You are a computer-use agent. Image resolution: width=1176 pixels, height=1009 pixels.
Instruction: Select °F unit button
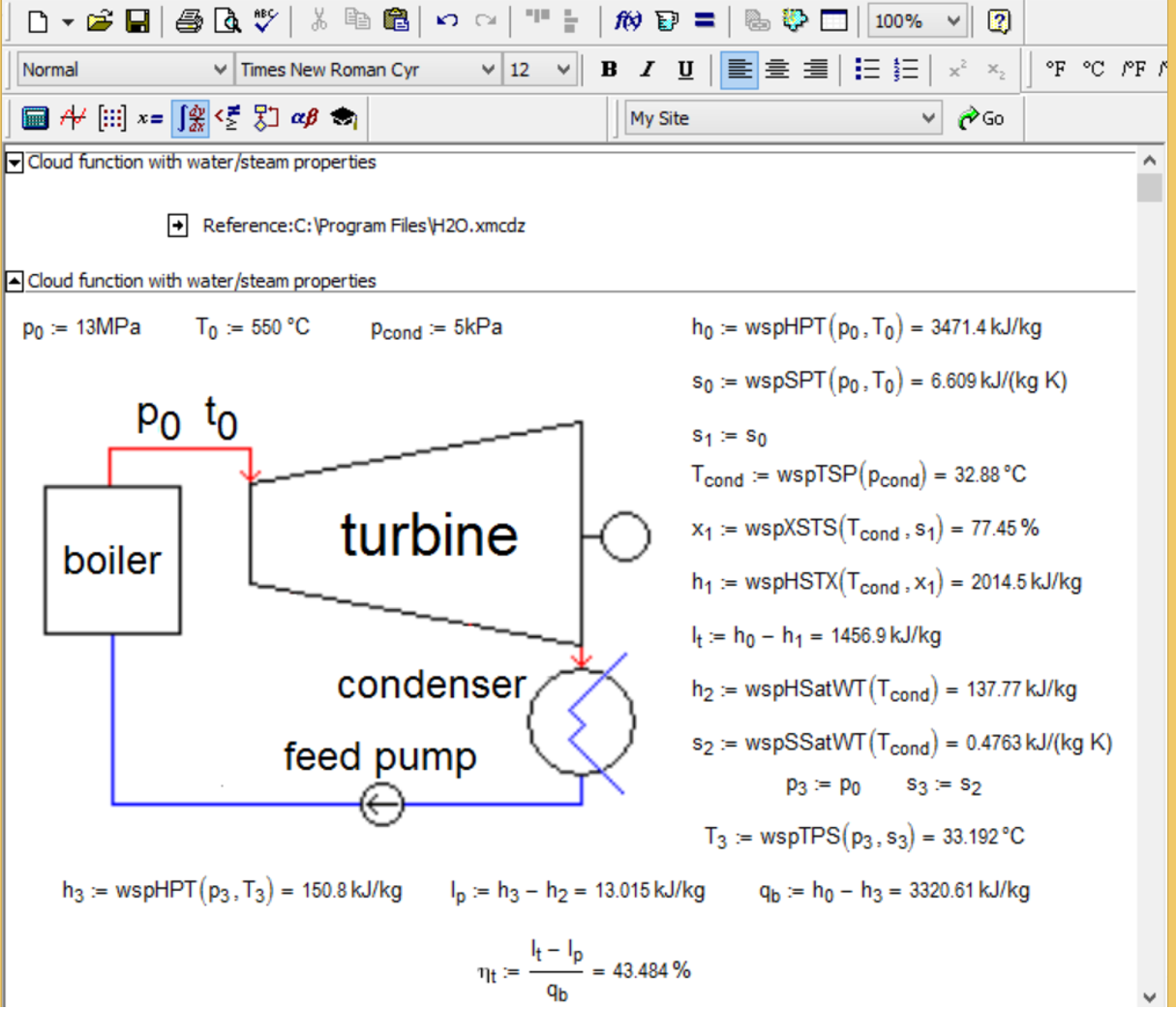coord(1056,70)
